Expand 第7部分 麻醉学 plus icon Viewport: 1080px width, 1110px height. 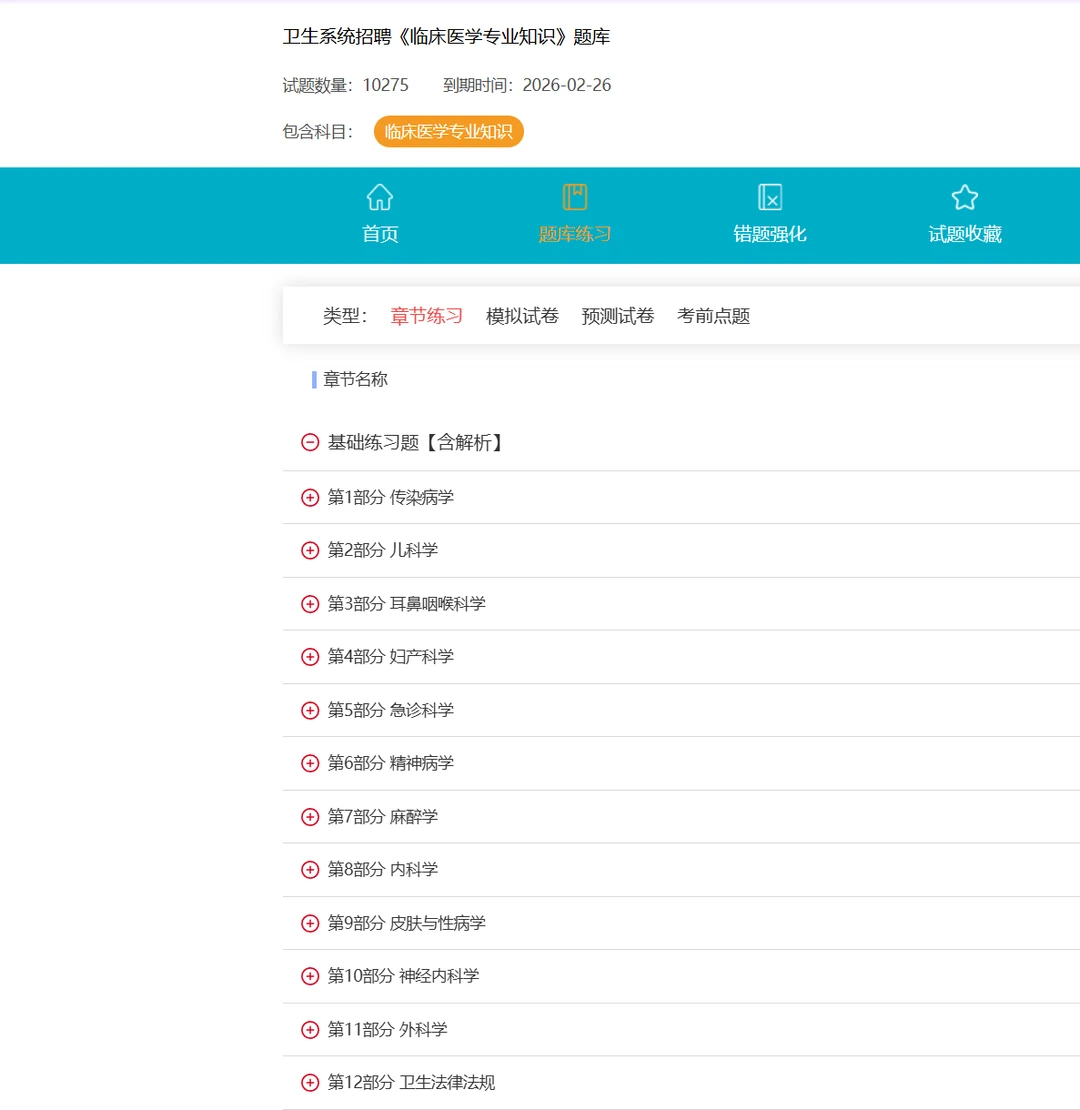tap(310, 817)
